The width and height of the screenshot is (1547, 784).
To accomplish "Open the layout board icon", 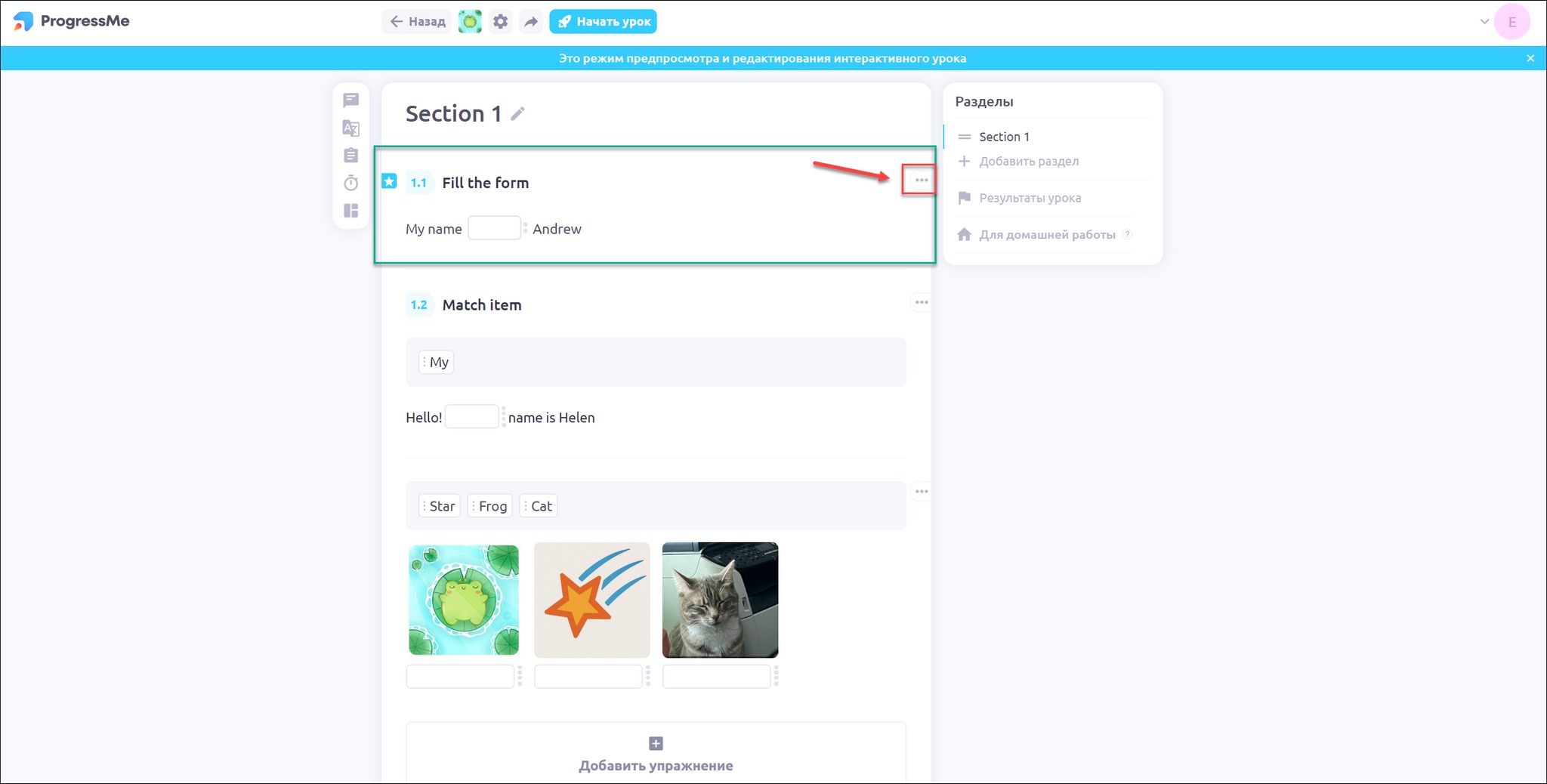I will point(350,211).
